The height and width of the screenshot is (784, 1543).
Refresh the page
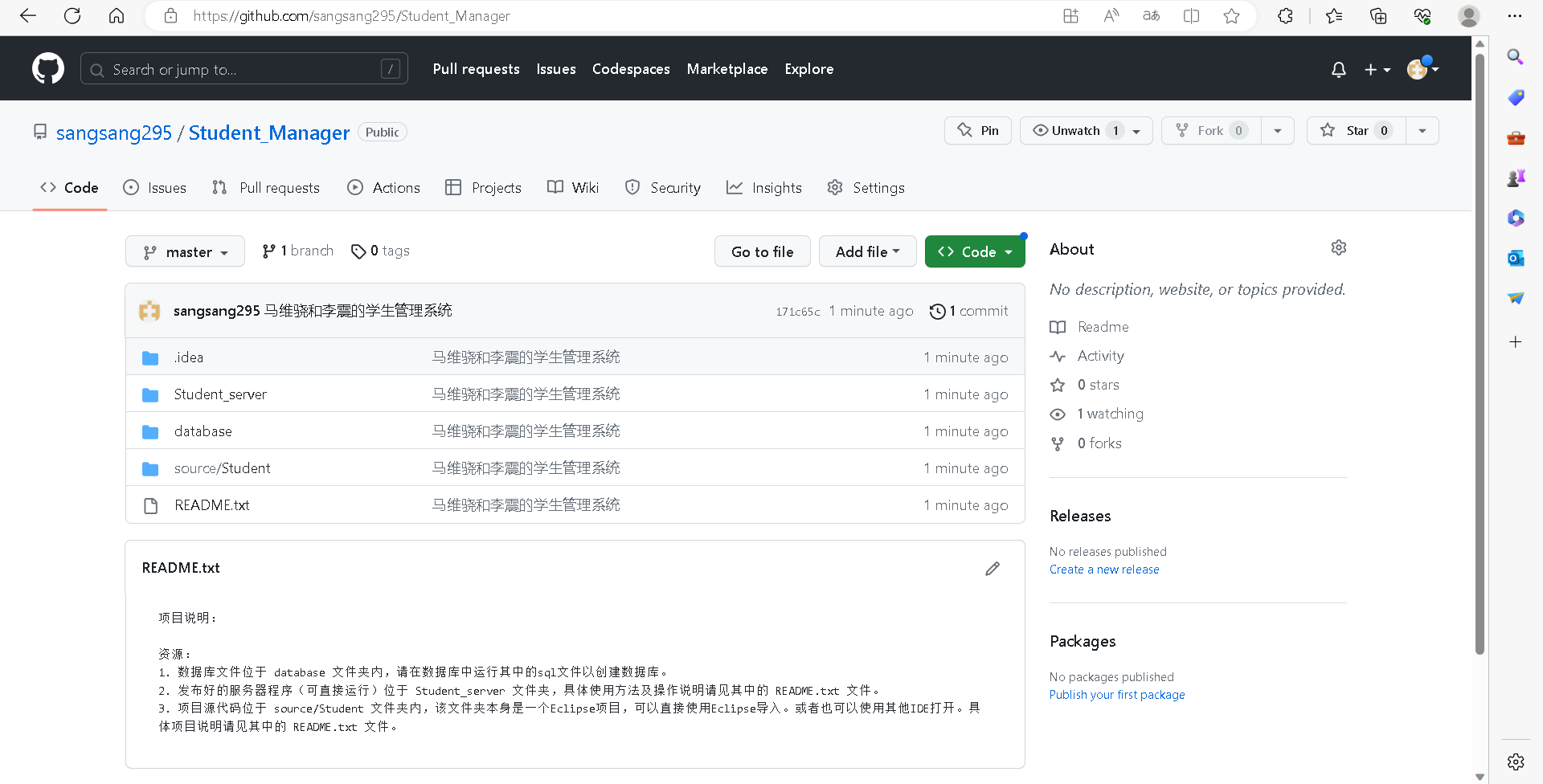point(72,16)
